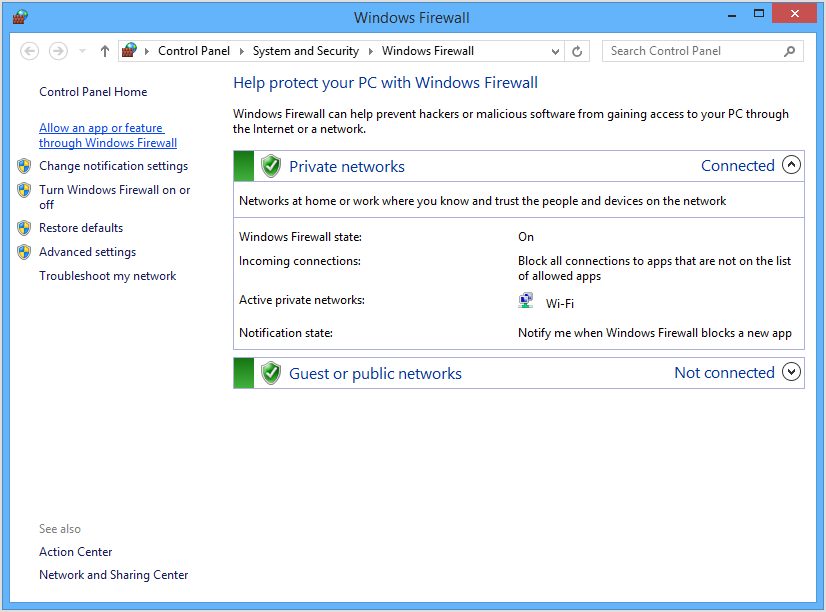
Task: Open Network and Sharing Center link
Action: click(x=113, y=575)
